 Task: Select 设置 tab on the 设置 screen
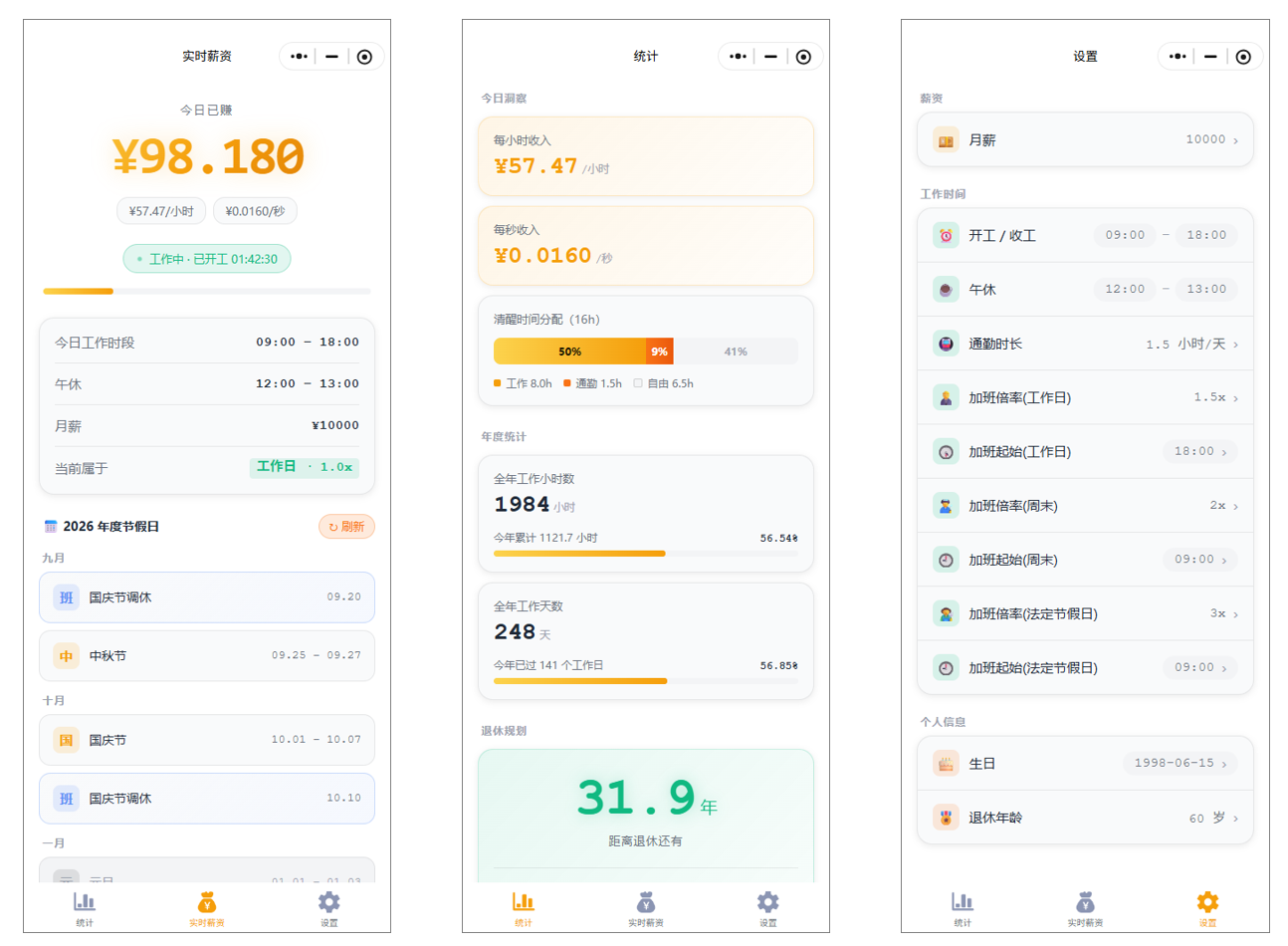click(1207, 909)
